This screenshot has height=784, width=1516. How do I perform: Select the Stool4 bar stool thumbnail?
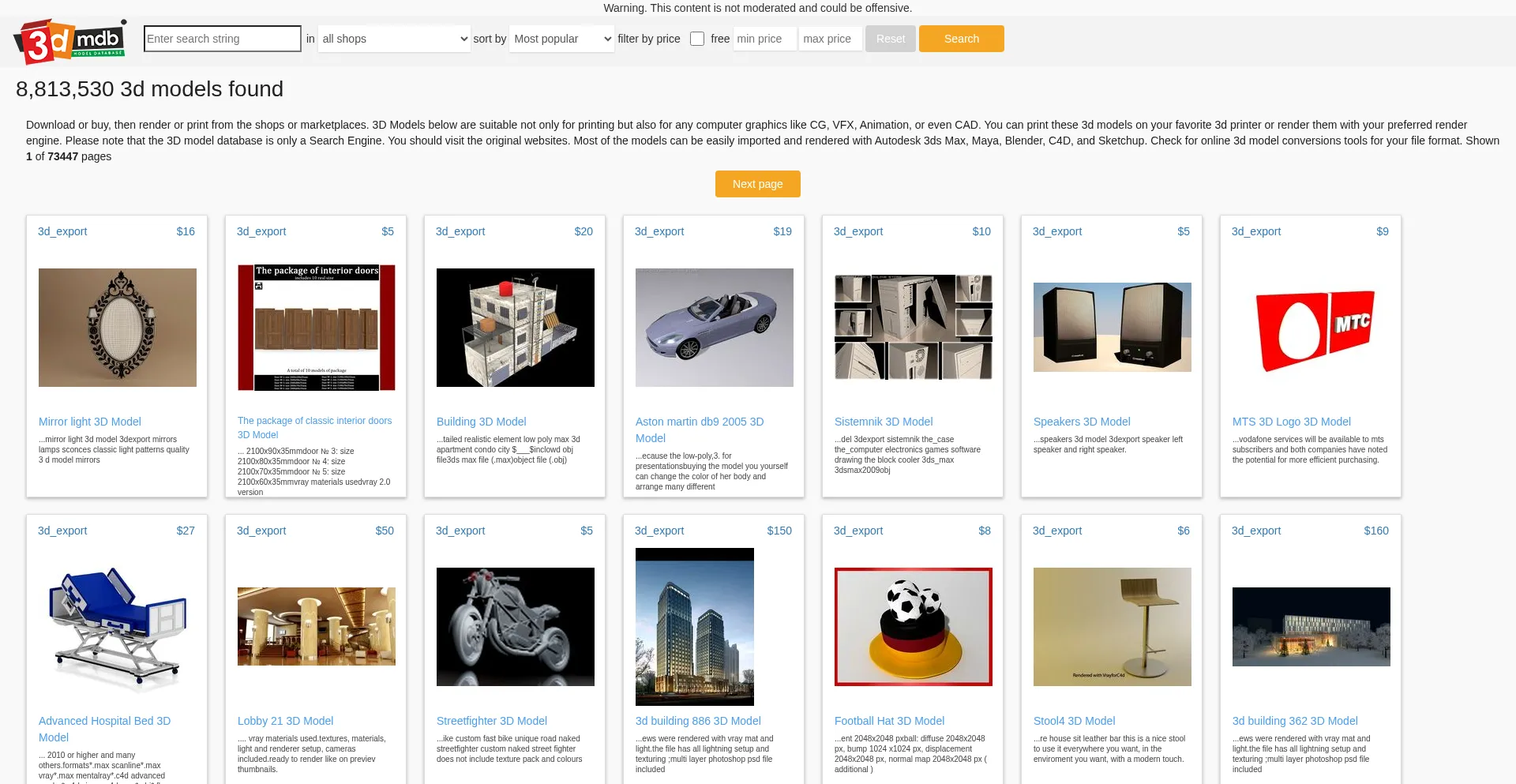coord(1113,627)
